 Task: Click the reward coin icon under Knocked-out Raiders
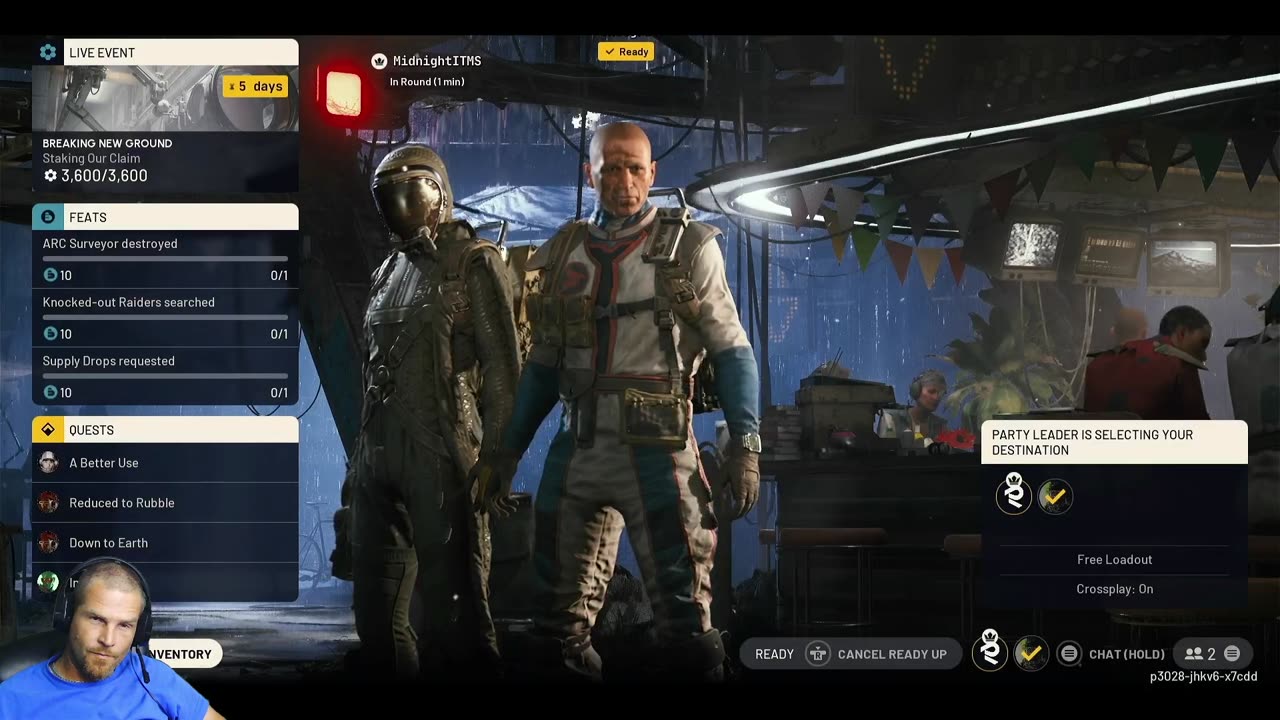[x=50, y=334]
